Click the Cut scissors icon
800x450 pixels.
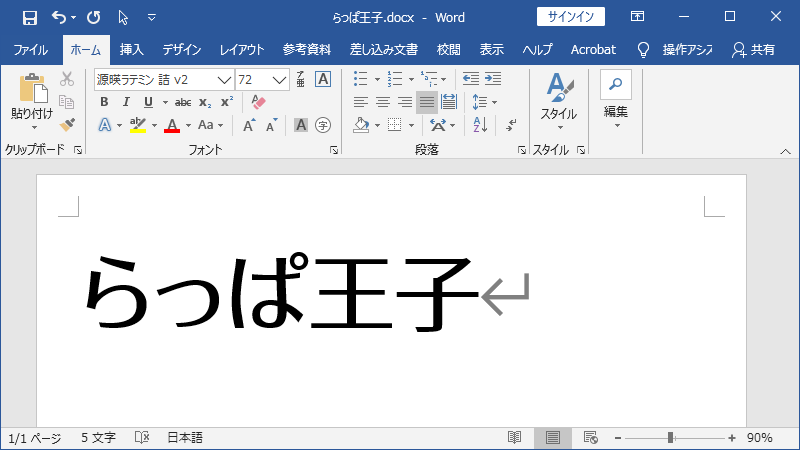click(x=67, y=79)
